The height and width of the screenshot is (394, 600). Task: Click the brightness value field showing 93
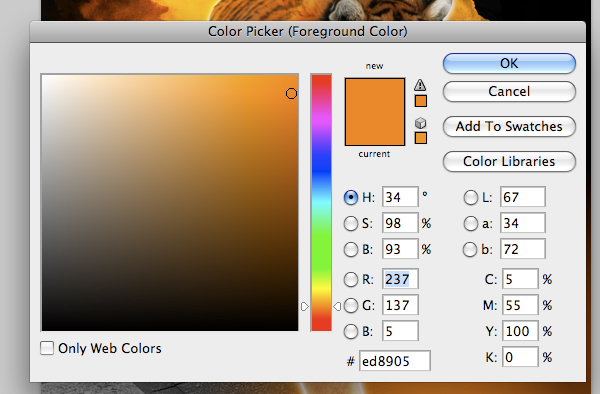click(x=400, y=249)
